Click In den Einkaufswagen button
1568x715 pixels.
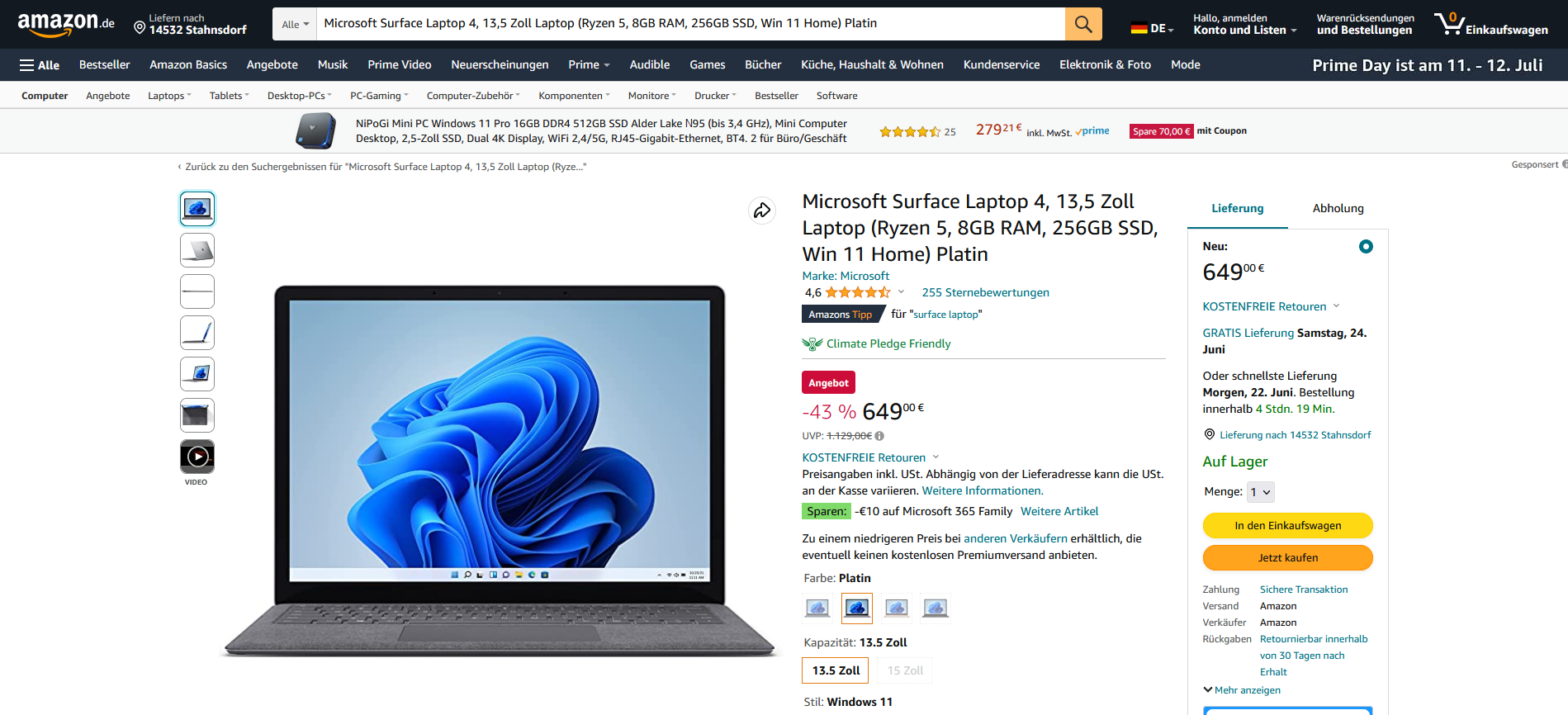click(1287, 525)
